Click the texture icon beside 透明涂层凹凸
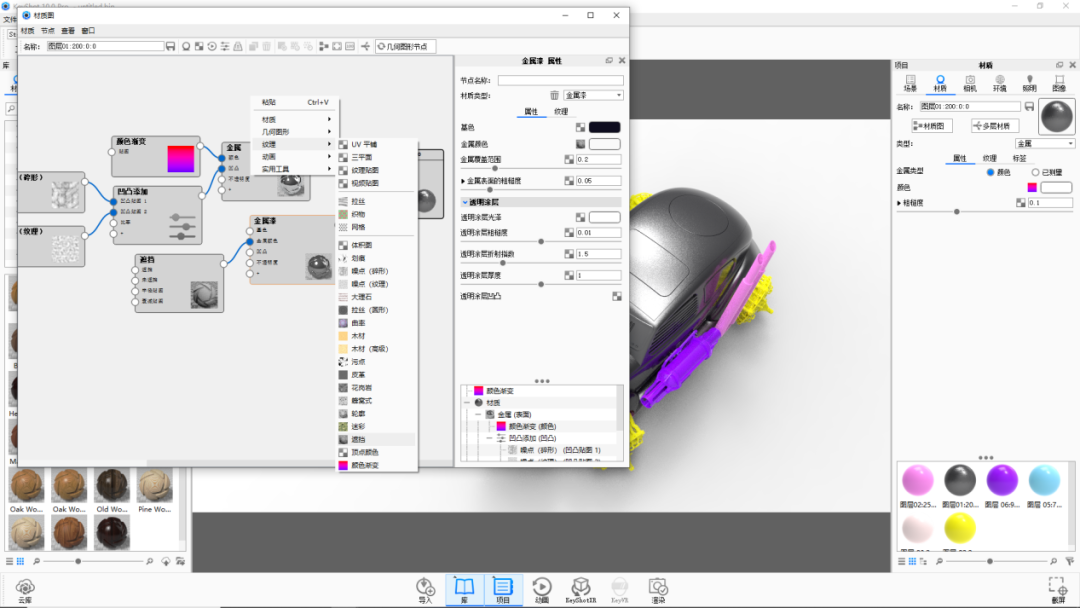Image resolution: width=1080 pixels, height=608 pixels. [x=616, y=296]
